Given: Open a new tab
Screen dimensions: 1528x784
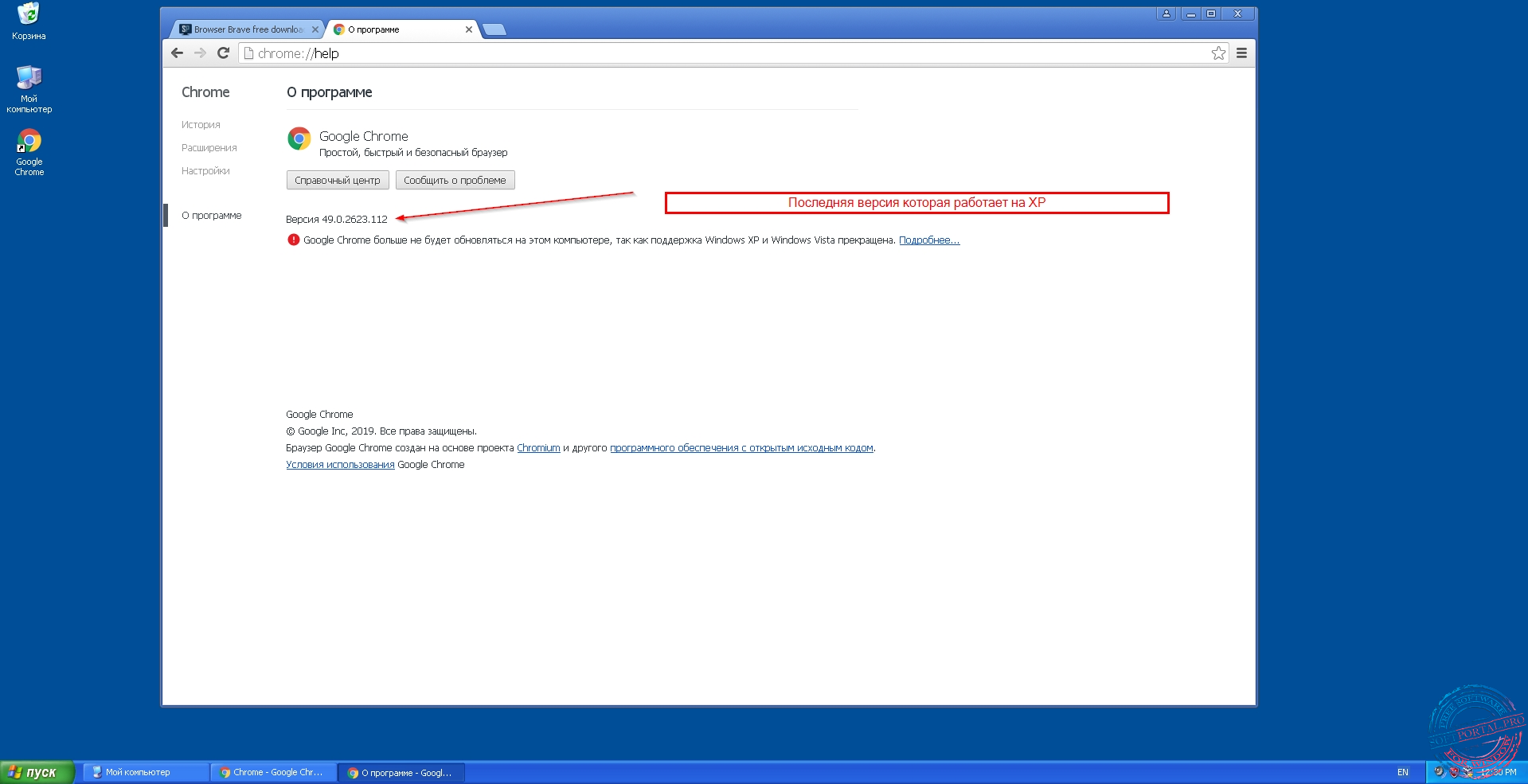Looking at the screenshot, I should coord(494,29).
